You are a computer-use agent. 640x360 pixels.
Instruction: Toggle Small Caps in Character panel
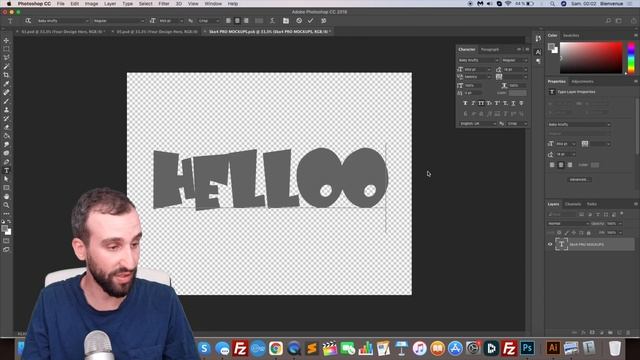click(x=489, y=103)
